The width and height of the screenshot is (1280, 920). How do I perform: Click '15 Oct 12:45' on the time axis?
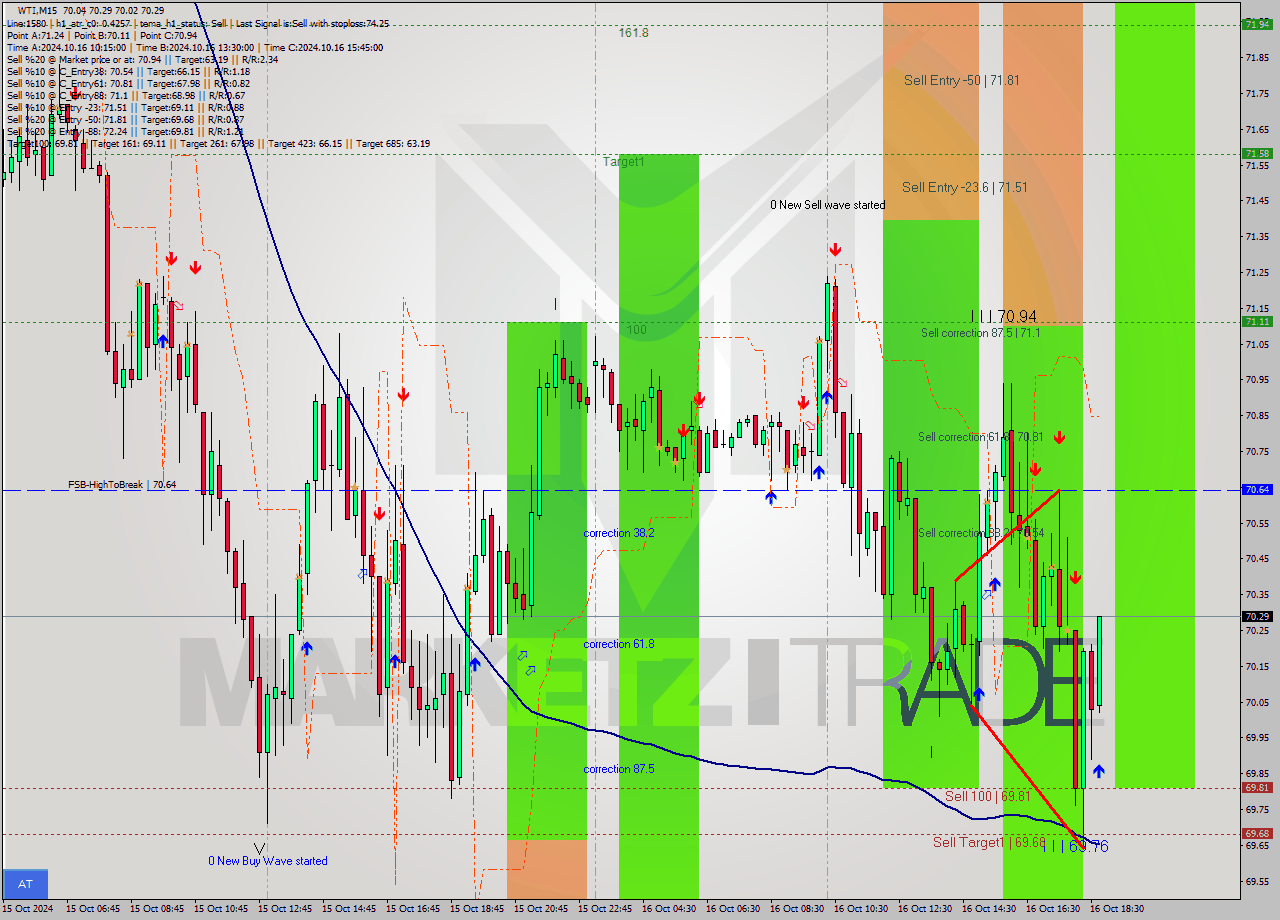(285, 909)
